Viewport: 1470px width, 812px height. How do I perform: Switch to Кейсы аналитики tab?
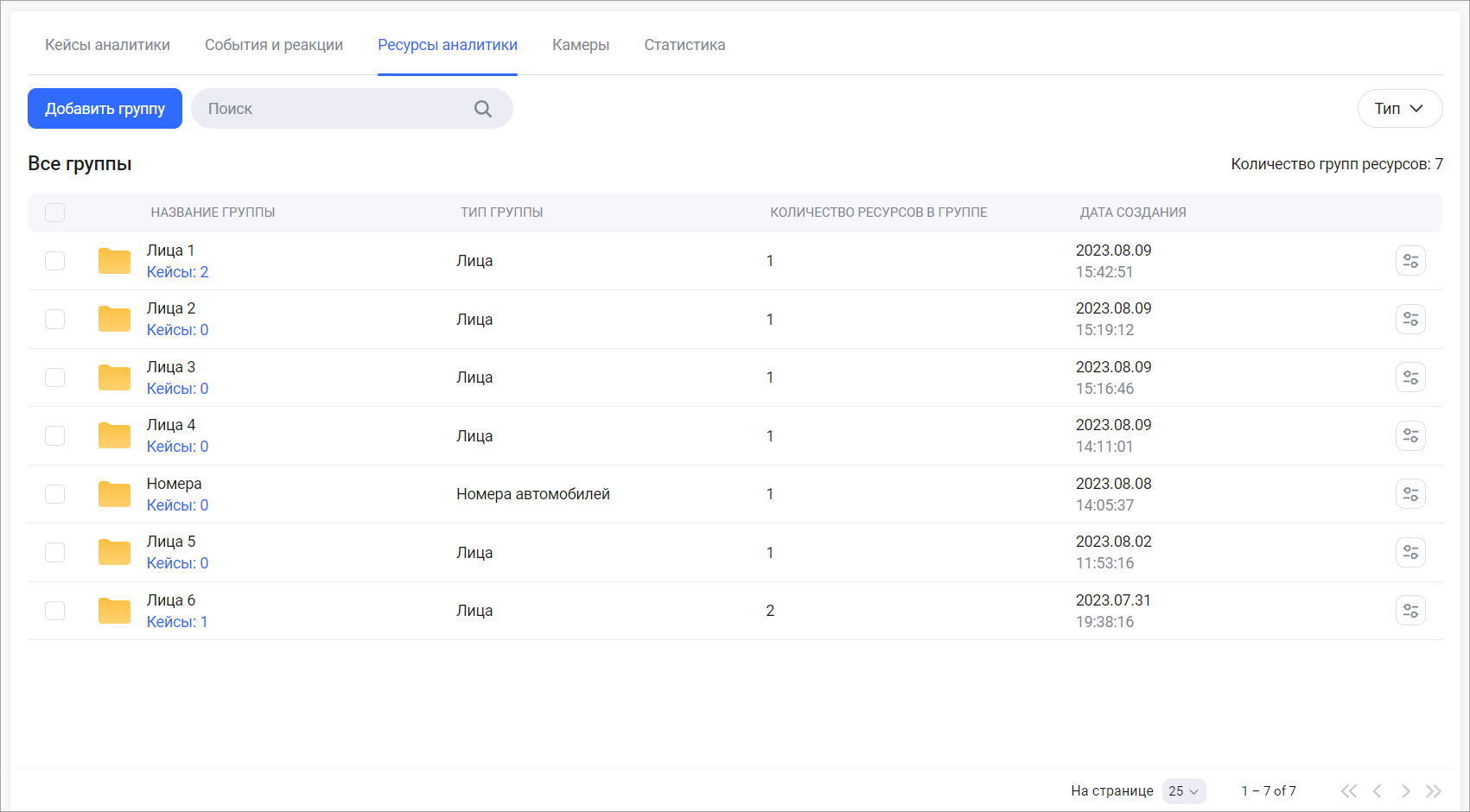tap(107, 45)
